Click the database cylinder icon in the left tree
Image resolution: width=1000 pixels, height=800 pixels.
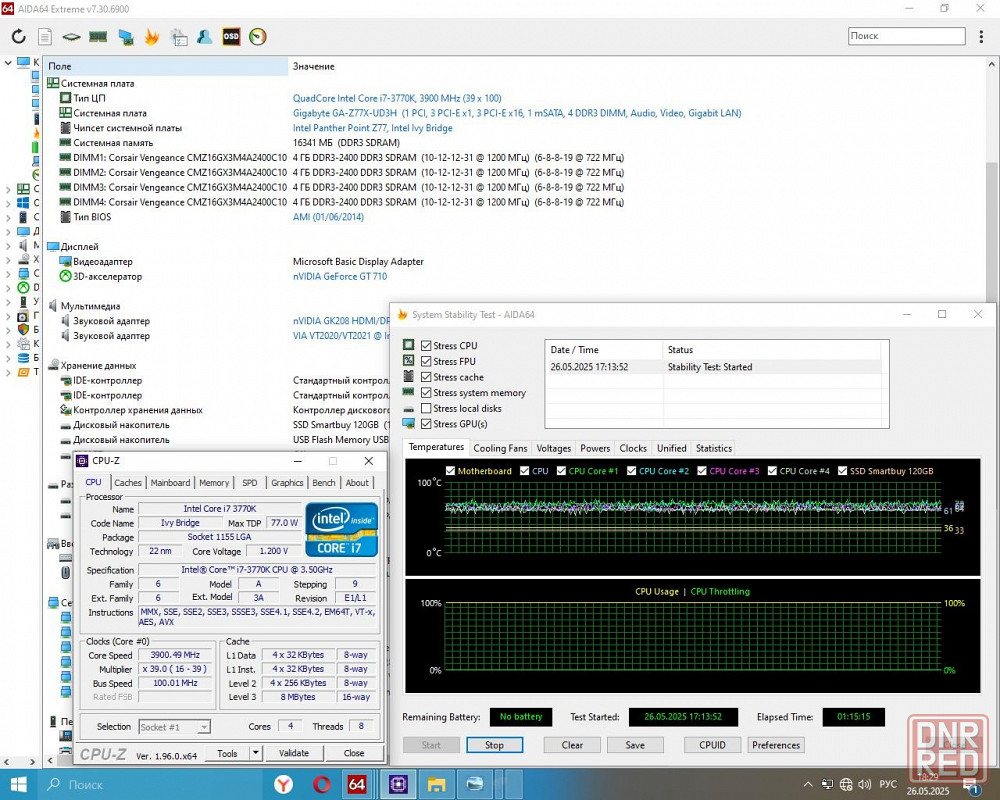click(23, 358)
